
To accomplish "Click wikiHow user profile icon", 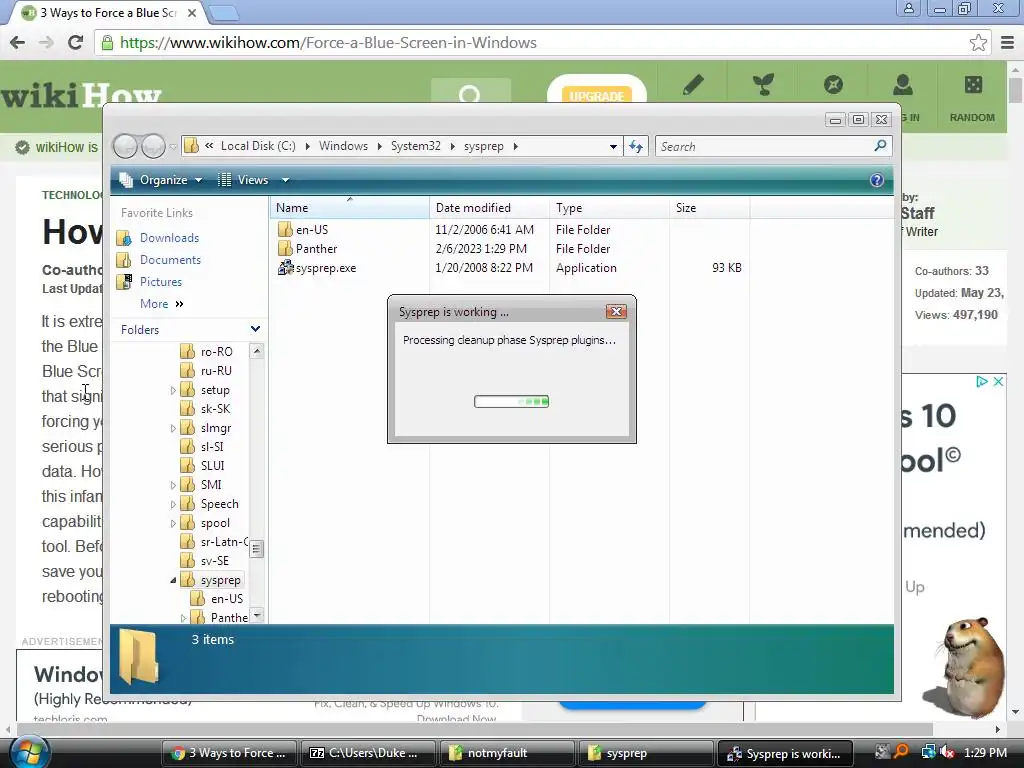I will pos(903,85).
